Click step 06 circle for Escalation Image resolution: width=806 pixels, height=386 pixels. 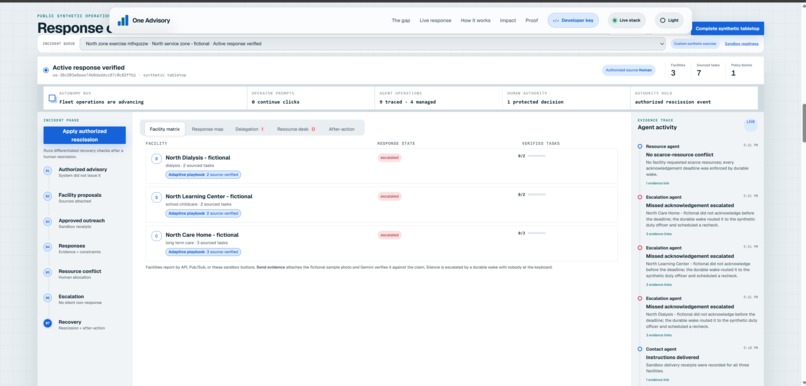click(48, 298)
